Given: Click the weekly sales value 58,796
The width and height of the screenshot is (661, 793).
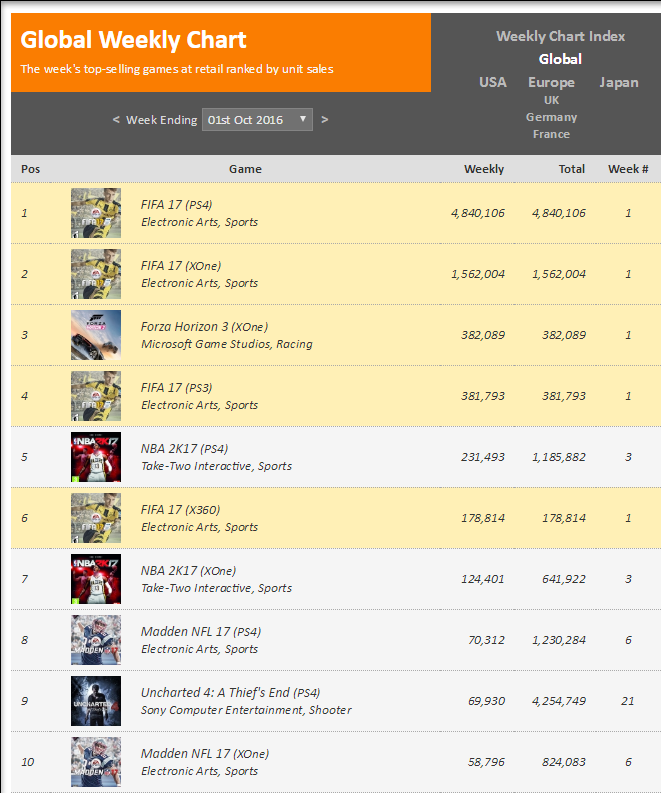Looking at the screenshot, I should coord(486,762).
